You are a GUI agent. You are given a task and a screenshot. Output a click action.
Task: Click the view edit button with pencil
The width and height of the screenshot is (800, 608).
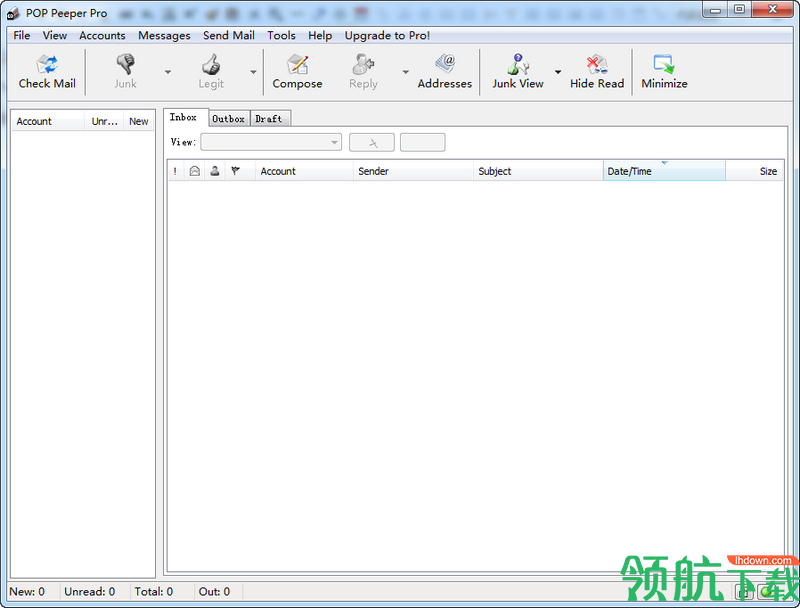pos(372,142)
